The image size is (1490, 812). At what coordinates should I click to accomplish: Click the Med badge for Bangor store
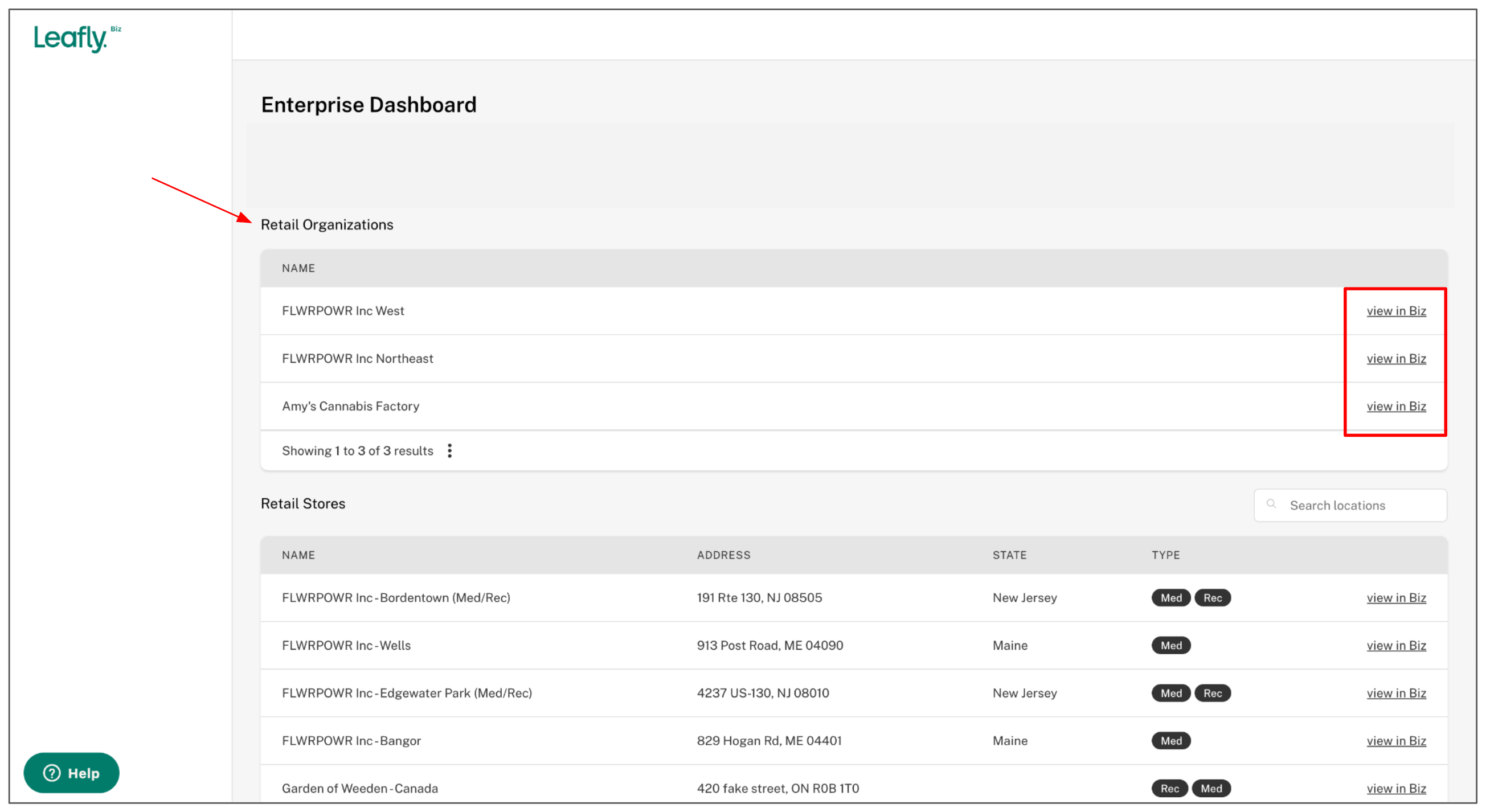(1170, 741)
